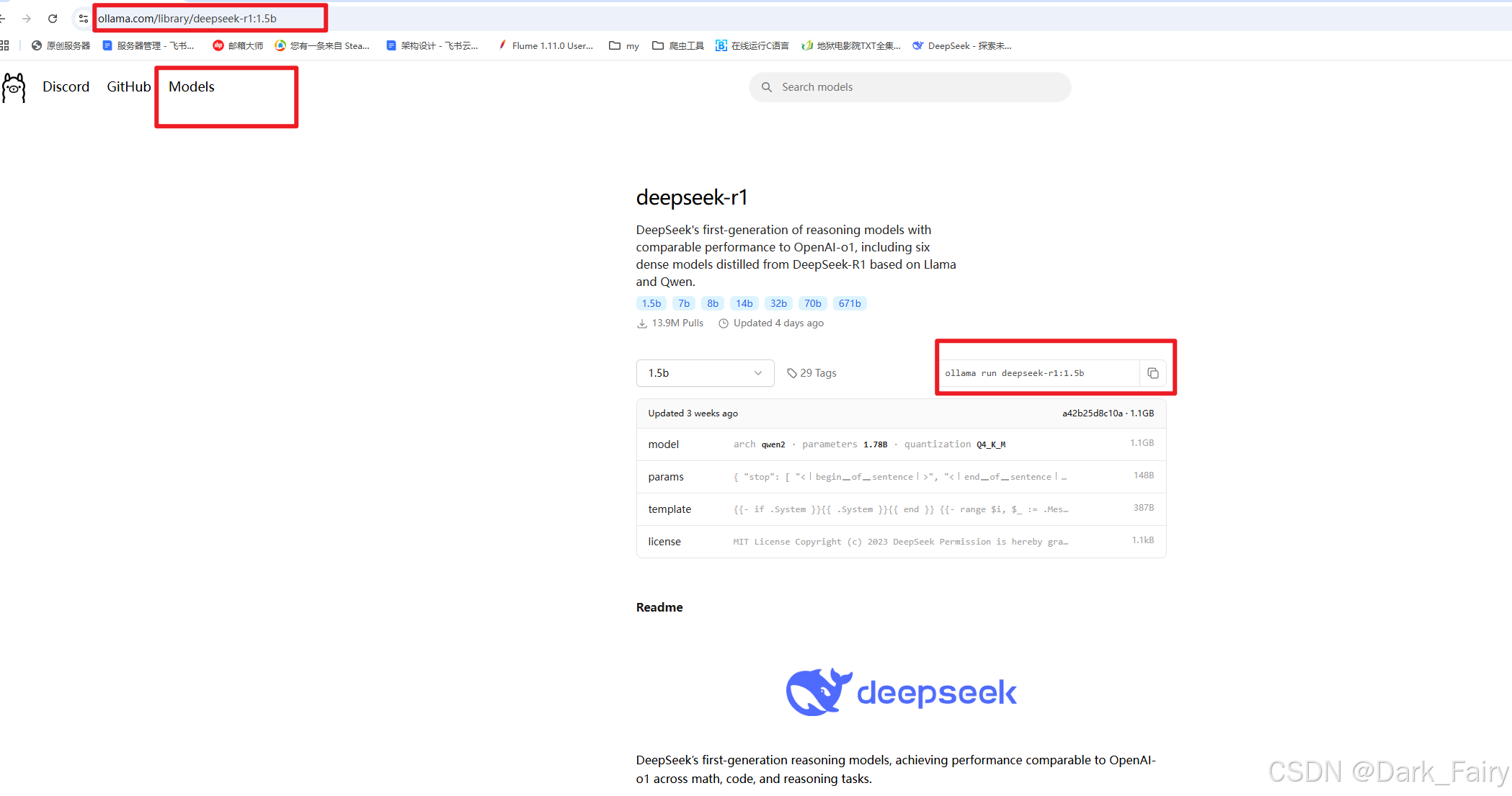Open the license file row
Image resolution: width=1512 pixels, height=796 pixels.
pos(901,542)
